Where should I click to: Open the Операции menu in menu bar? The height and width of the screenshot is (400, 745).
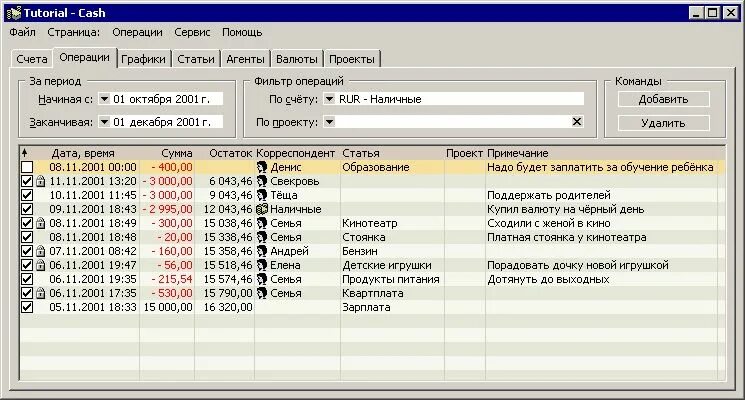137,32
